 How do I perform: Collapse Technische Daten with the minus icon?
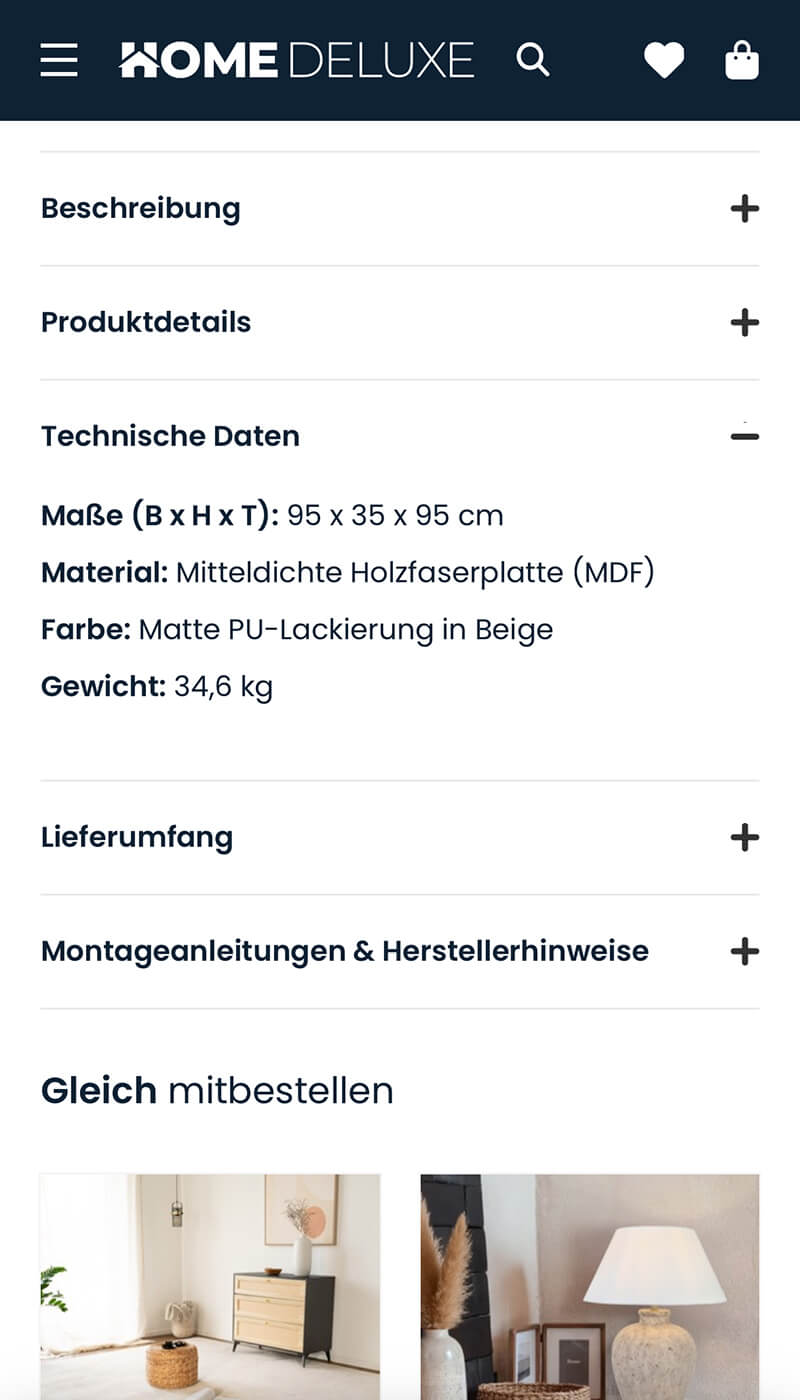(x=744, y=436)
